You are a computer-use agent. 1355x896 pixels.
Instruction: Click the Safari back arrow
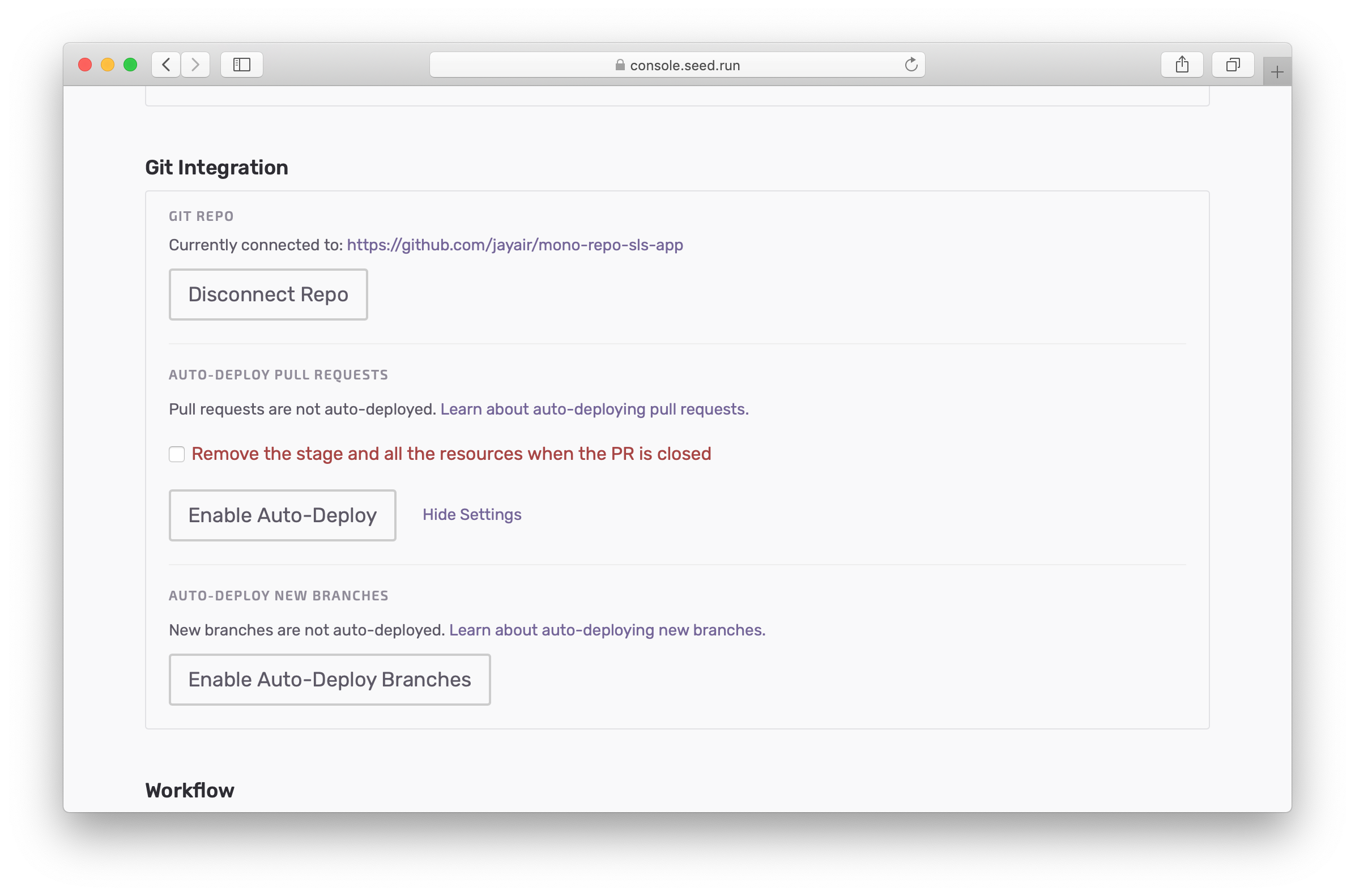pos(167,65)
